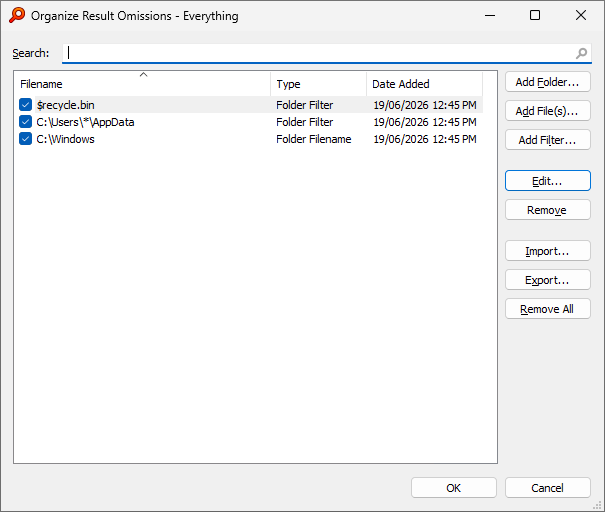This screenshot has width=605, height=512.
Task: Click the Add File(s)... button
Action: pyautogui.click(x=548, y=111)
